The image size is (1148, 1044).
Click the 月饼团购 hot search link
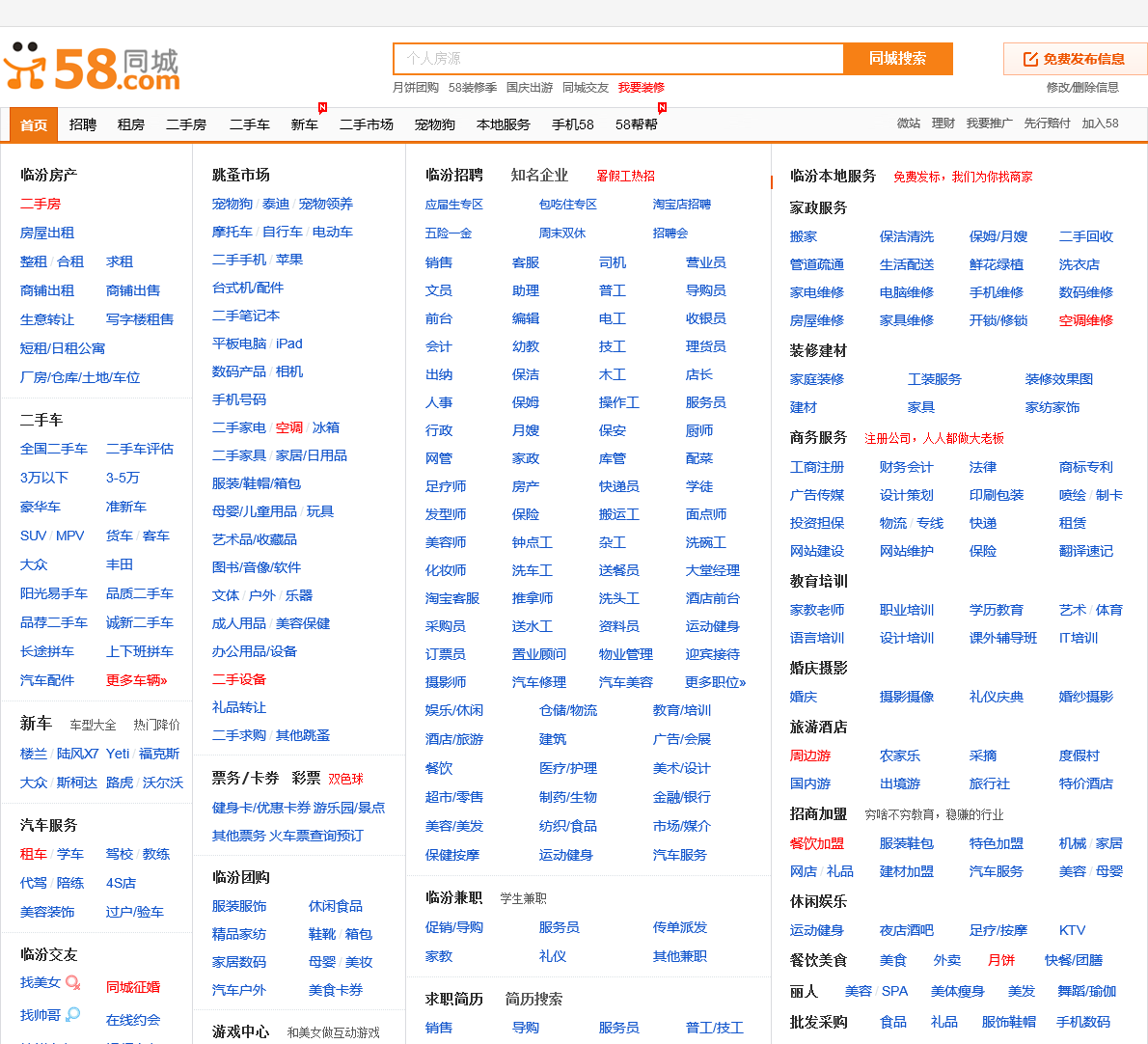pyautogui.click(x=415, y=87)
